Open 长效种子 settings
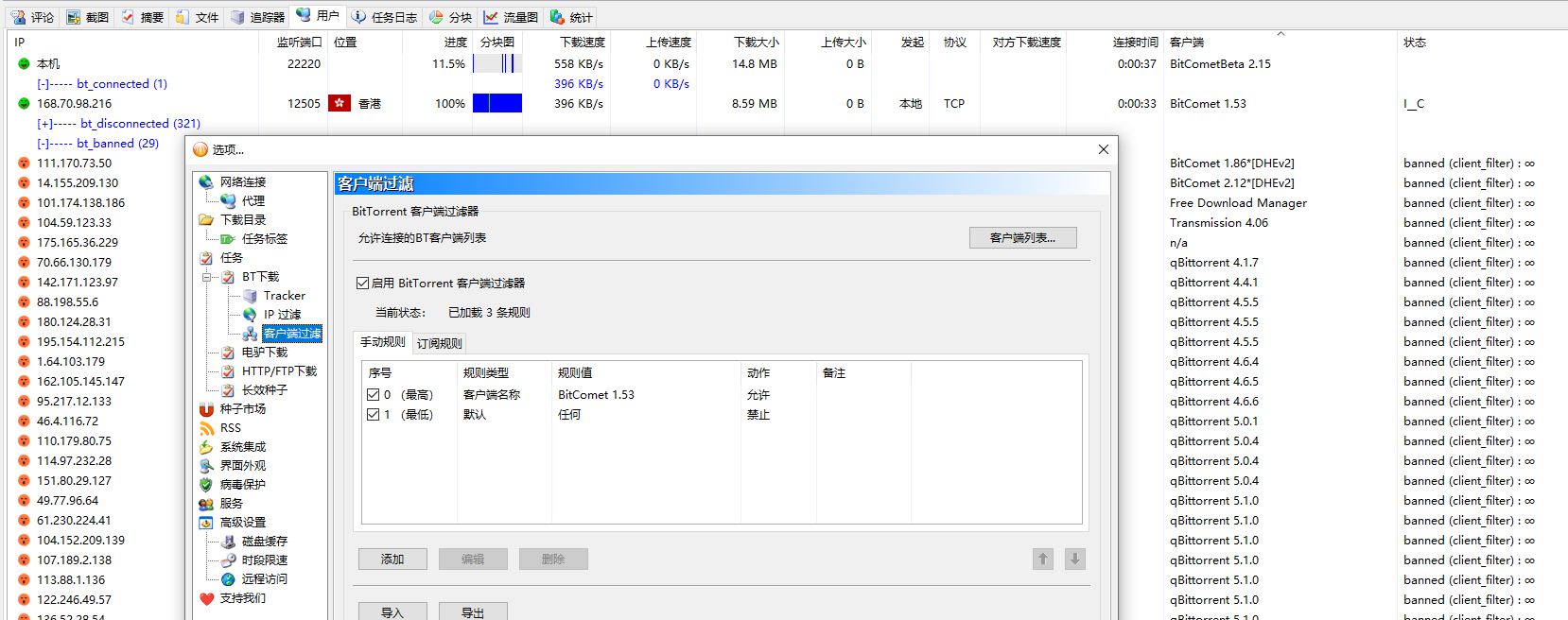The image size is (1568, 620). (265, 390)
